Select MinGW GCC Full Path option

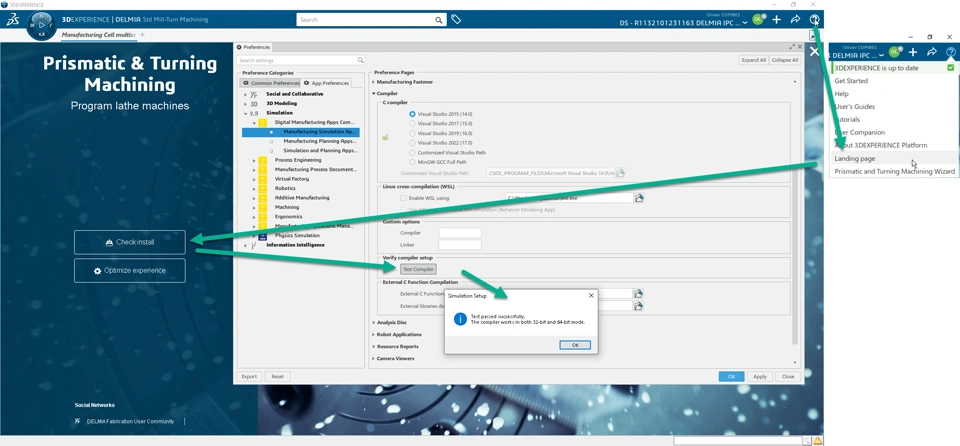(x=412, y=162)
